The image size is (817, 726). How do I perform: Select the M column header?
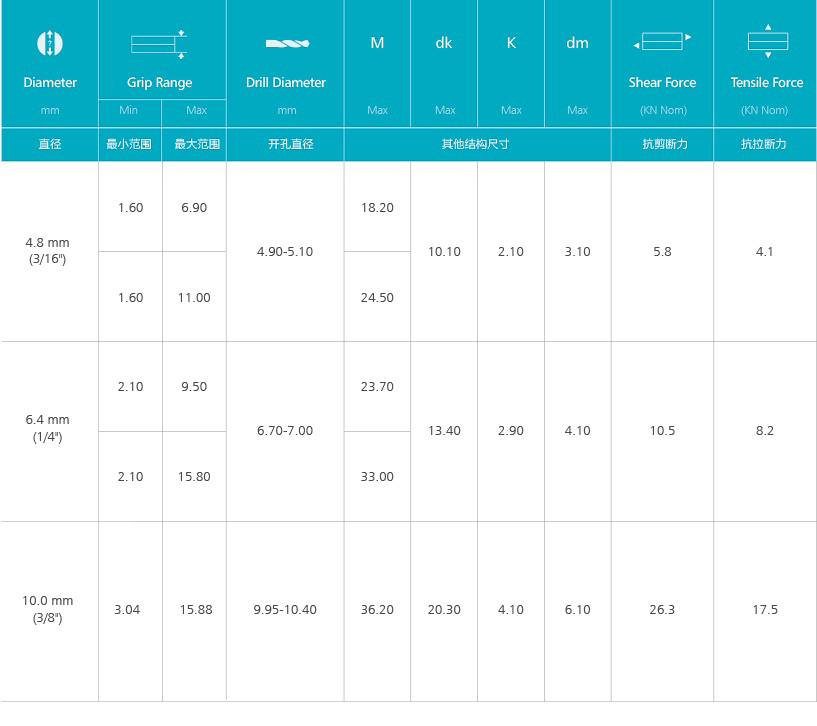pyautogui.click(x=377, y=43)
